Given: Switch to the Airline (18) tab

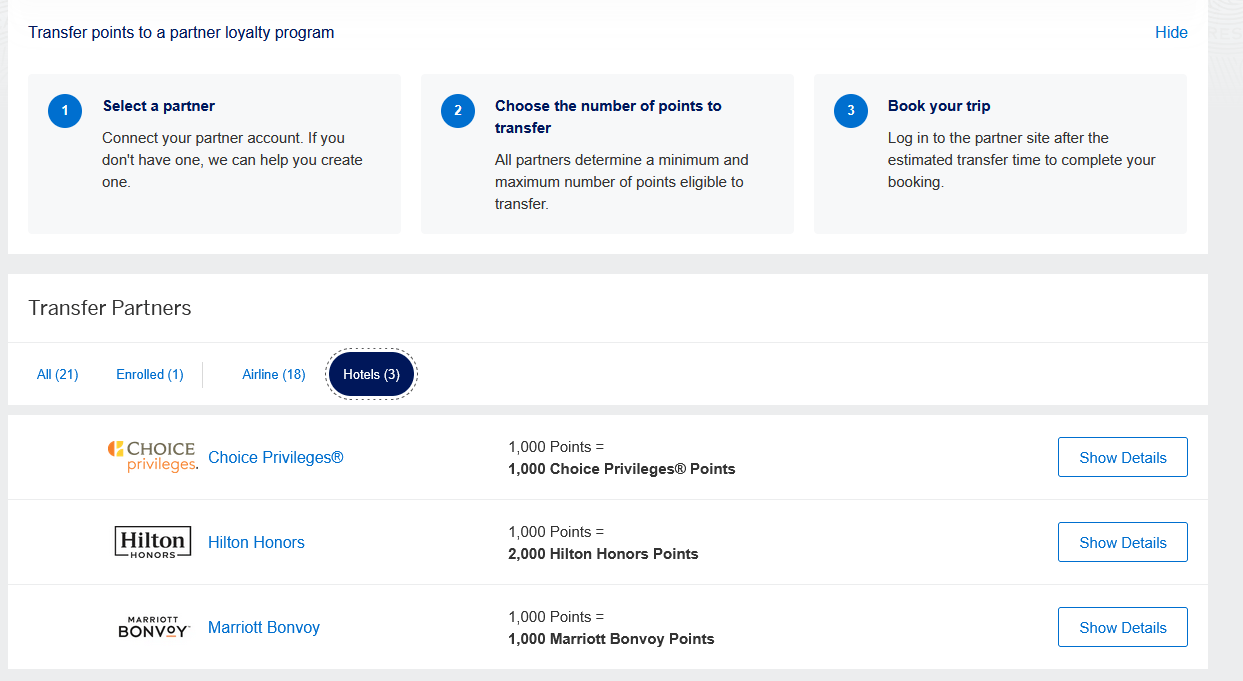Looking at the screenshot, I should [273, 374].
